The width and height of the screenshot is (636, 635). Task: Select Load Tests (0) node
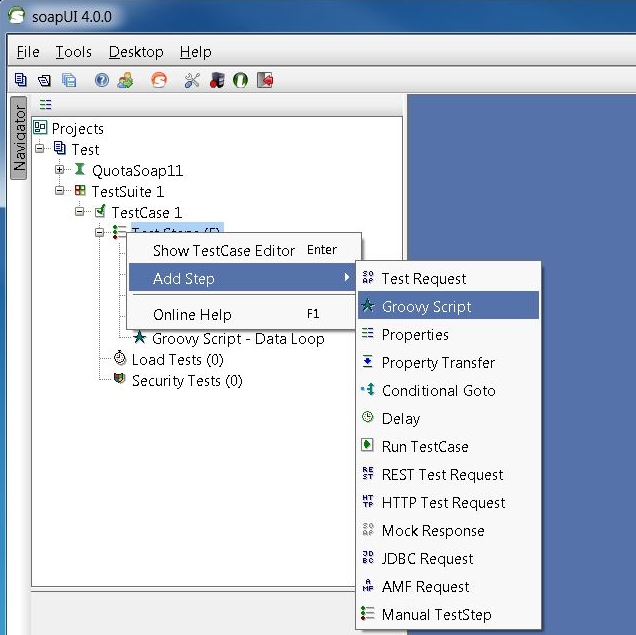click(177, 360)
